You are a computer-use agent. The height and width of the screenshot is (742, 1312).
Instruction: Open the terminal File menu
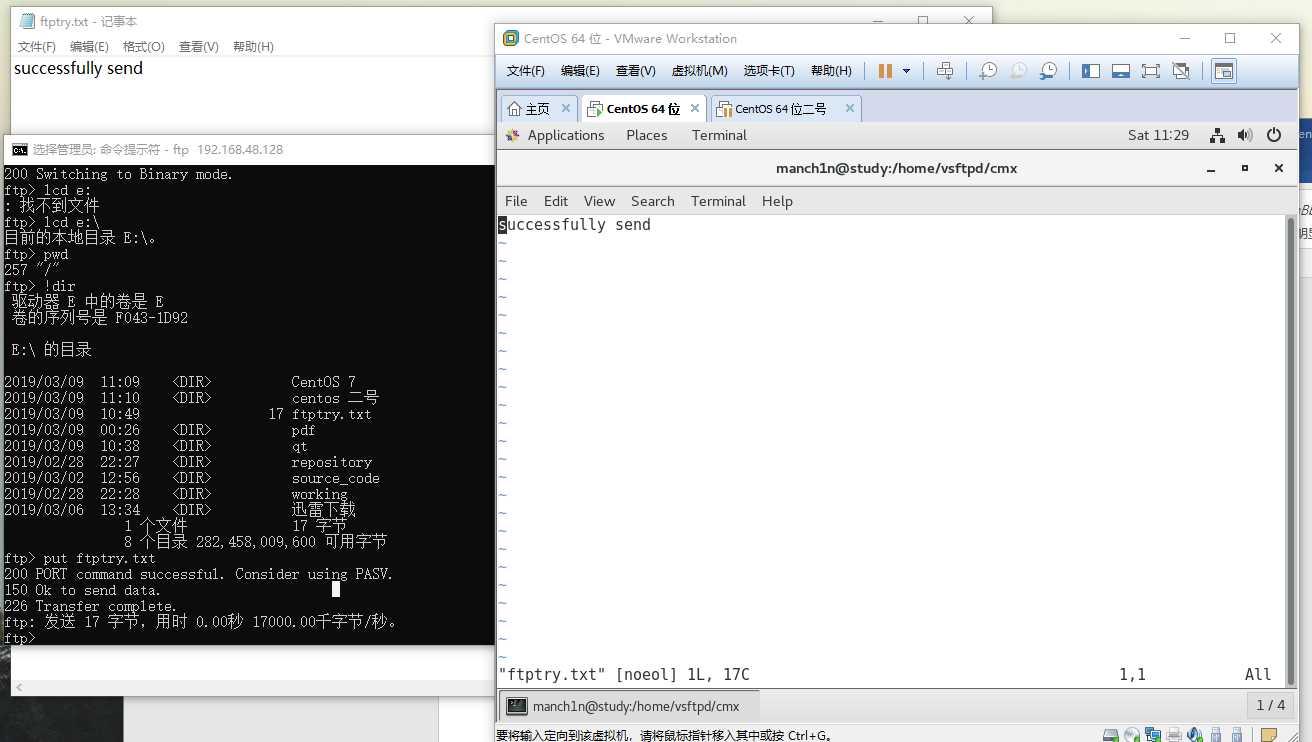(516, 201)
